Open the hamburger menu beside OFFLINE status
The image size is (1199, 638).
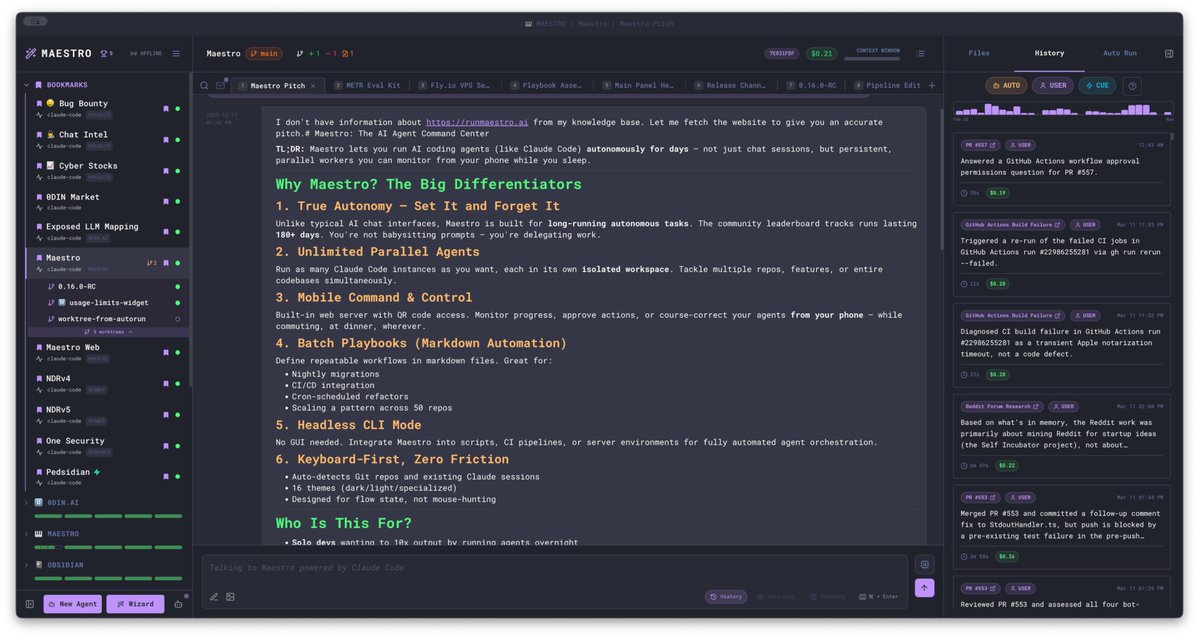176,54
